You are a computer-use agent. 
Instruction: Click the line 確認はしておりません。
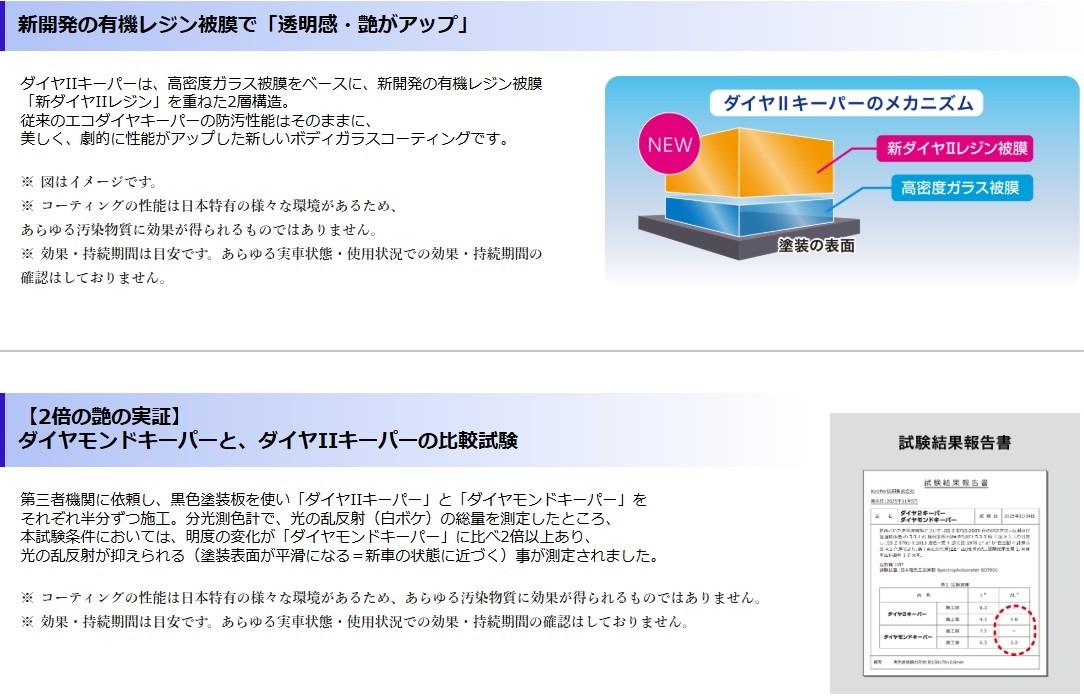point(94,278)
